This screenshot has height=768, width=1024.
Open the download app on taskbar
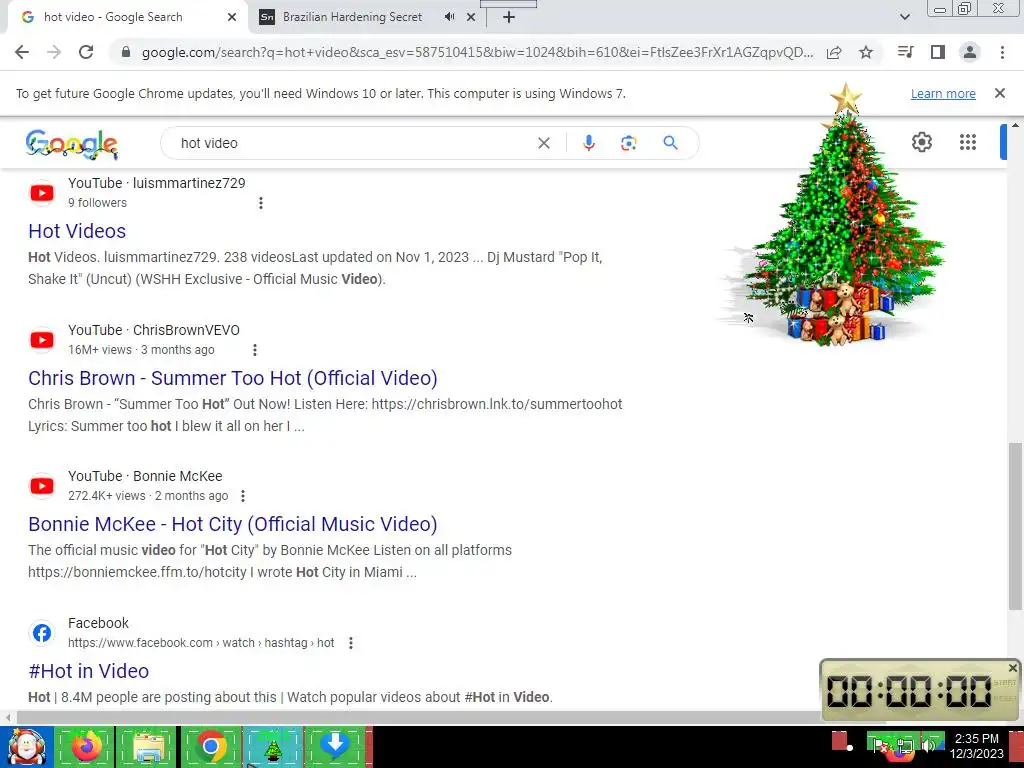pyautogui.click(x=335, y=746)
